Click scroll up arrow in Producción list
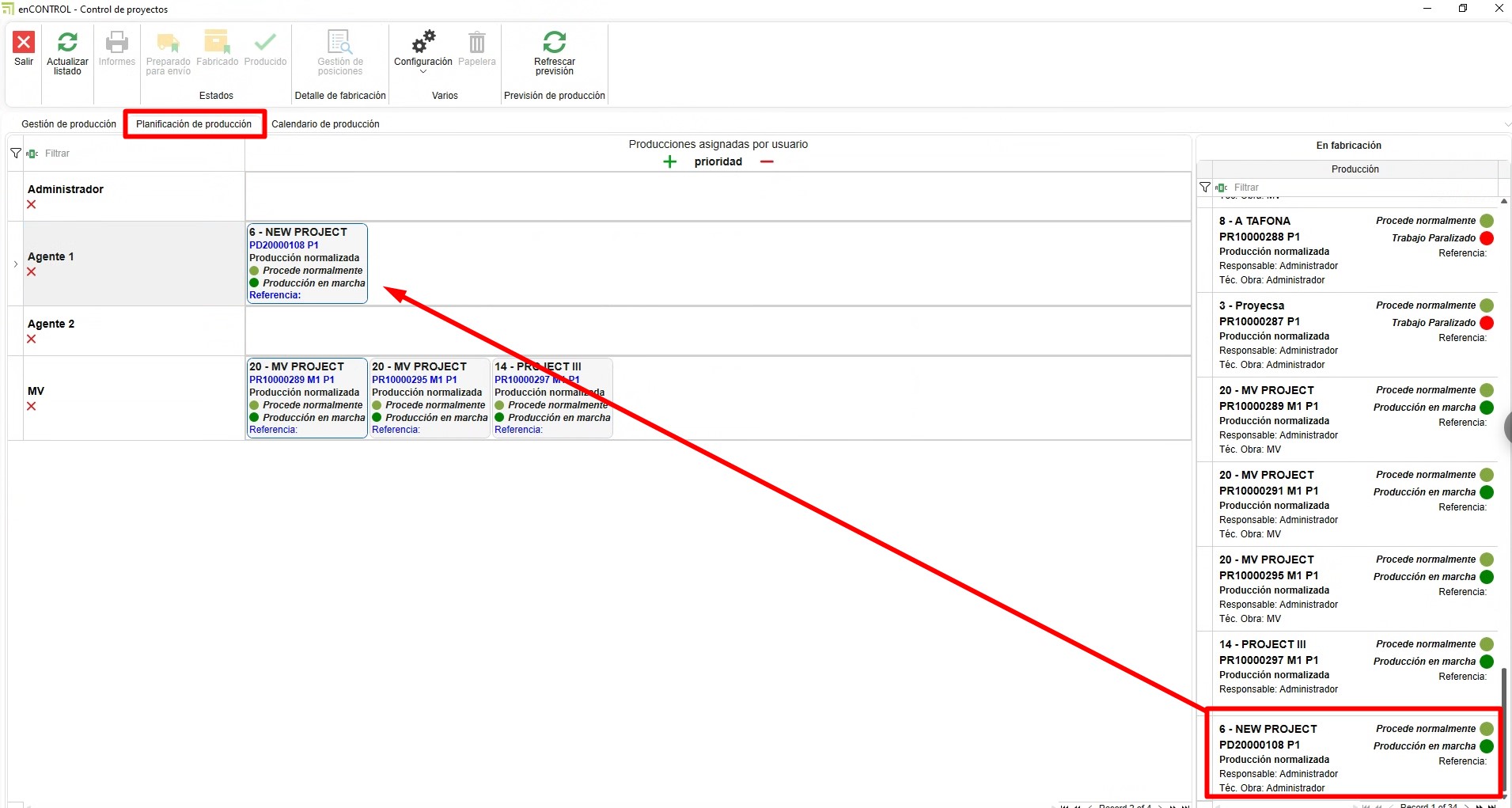This screenshot has width=1512, height=808. pyautogui.click(x=1504, y=201)
